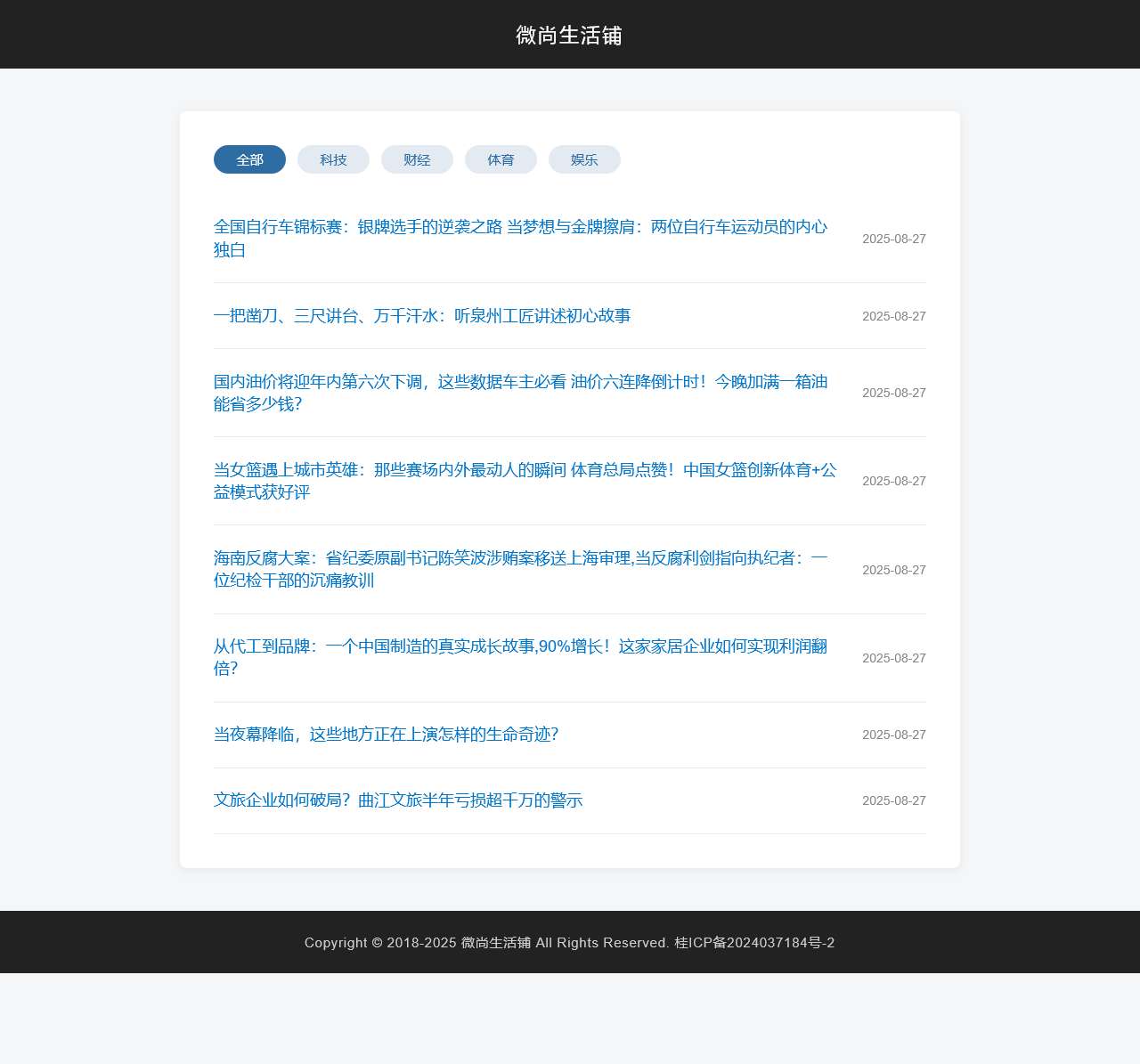Read the 泉州工匠讲述初心故事 article
1140x1064 pixels.
[x=422, y=316]
